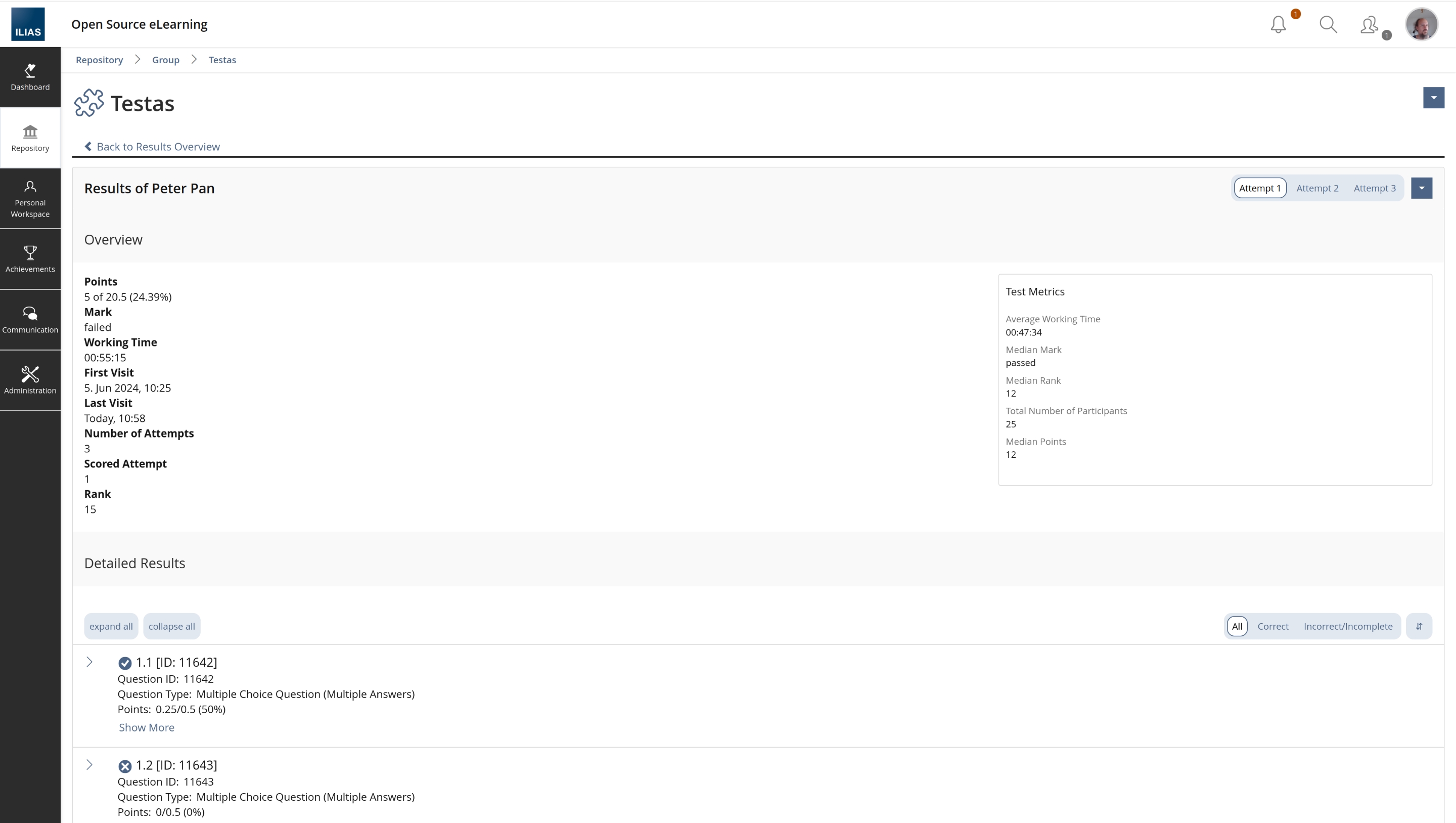1456x823 pixels.
Task: Switch to Attempt 2
Action: coord(1317,188)
